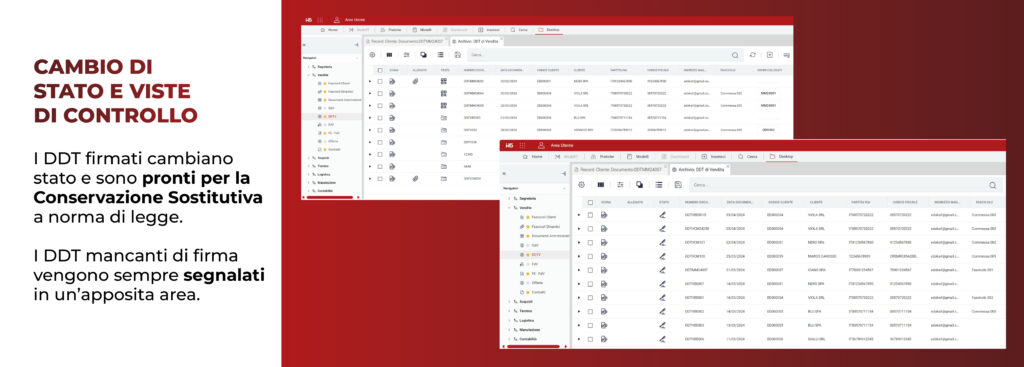Expand NERO SPA row arrow in back window

coord(370,82)
